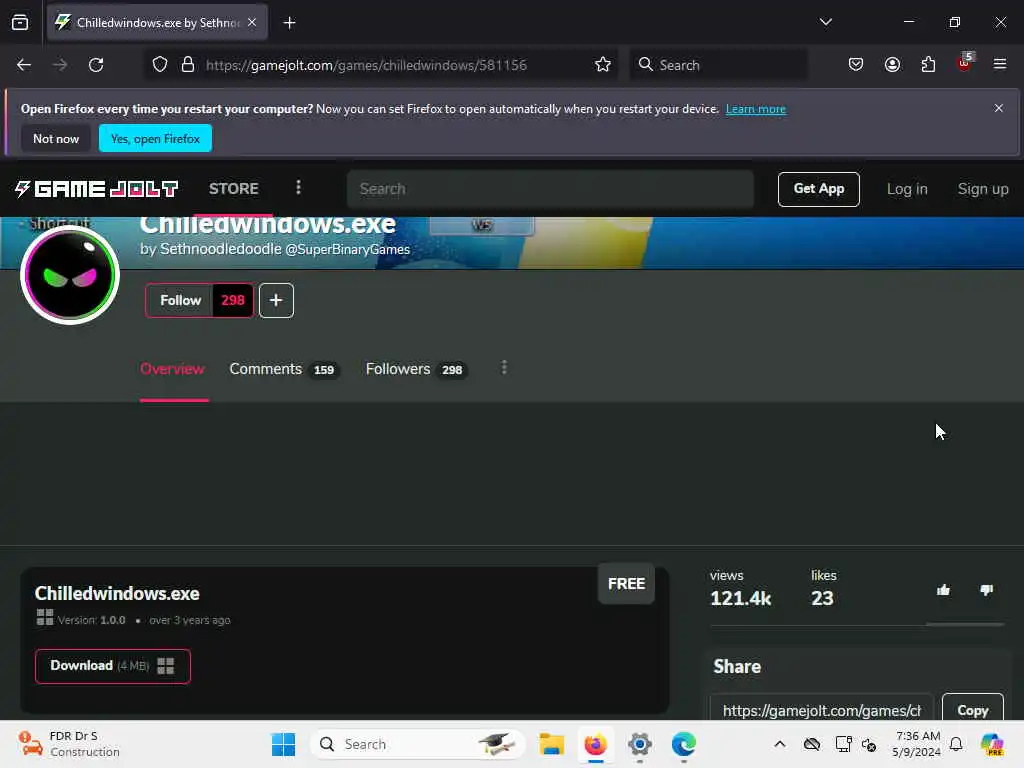Download the 4 MB game build
This screenshot has width=1024, height=768.
pos(113,666)
